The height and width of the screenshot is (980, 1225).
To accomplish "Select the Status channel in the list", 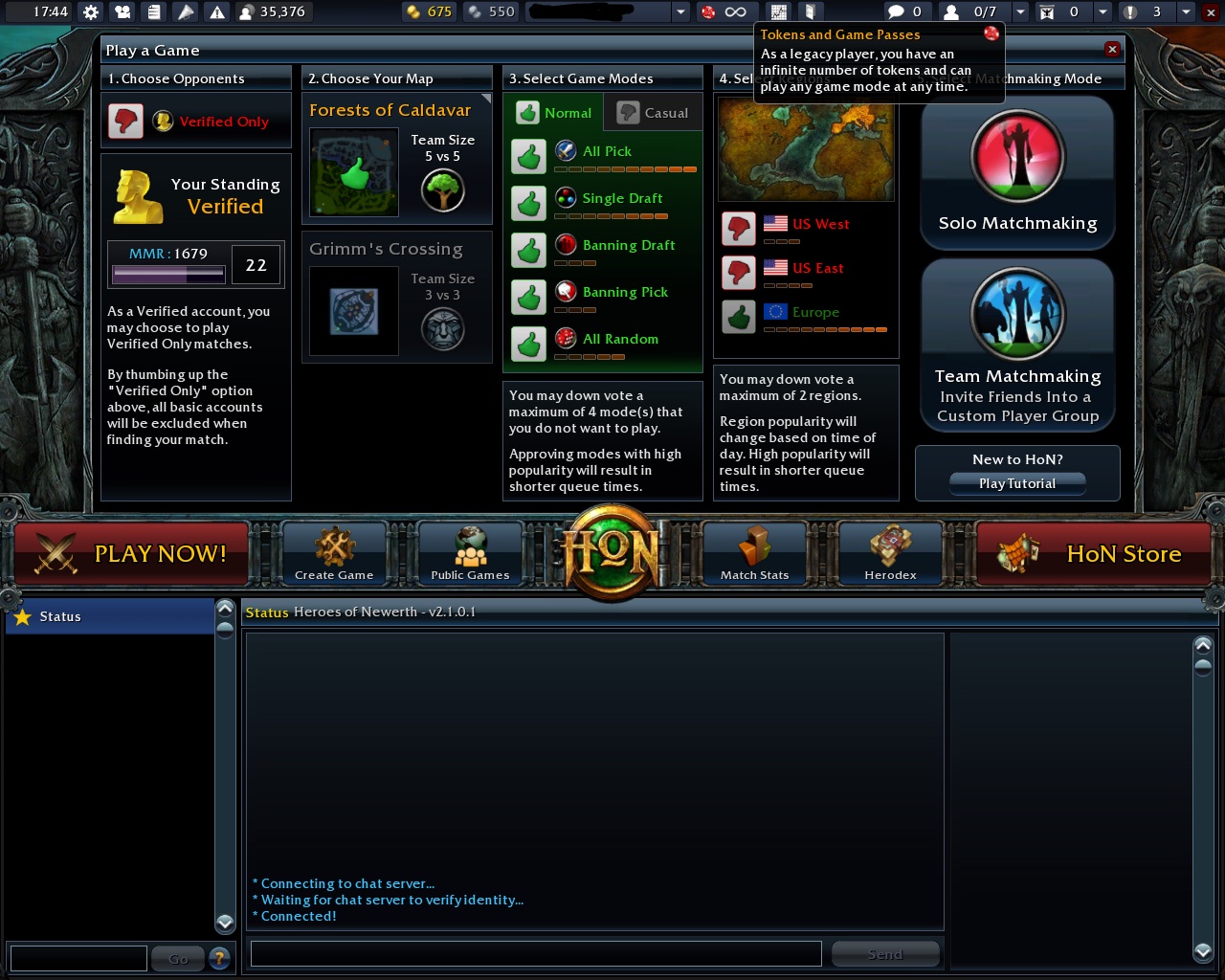I will pos(109,616).
